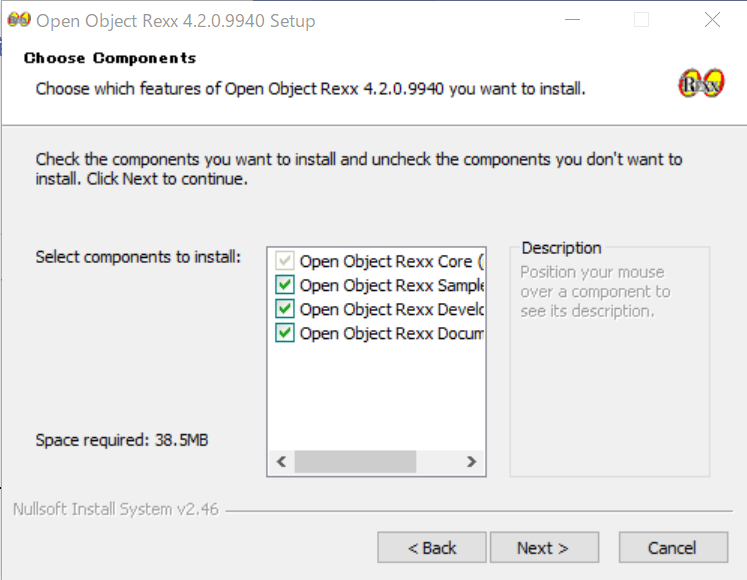Select the Open Object Rexx Samples label

click(x=390, y=285)
